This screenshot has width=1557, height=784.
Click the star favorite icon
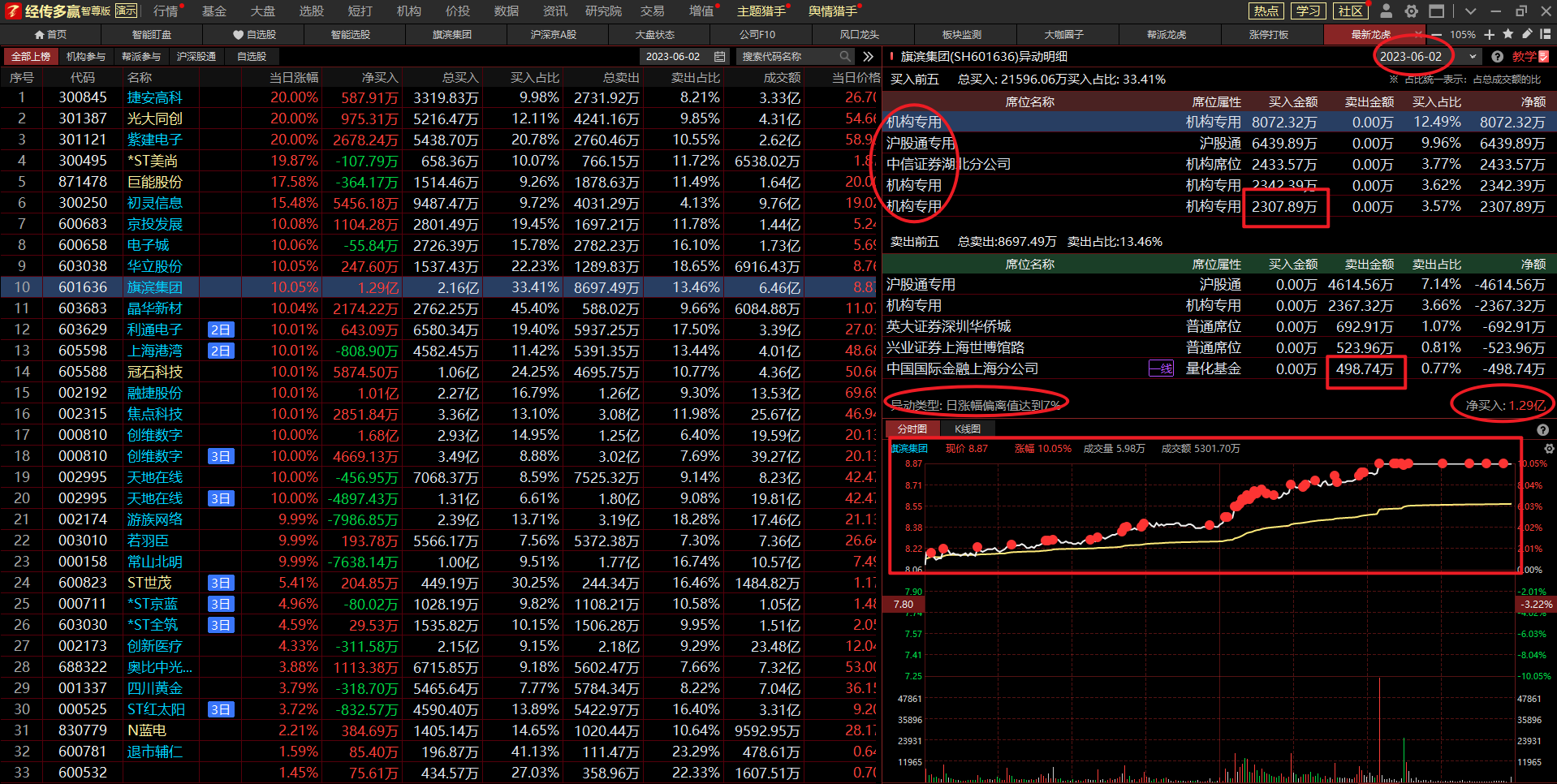(x=1507, y=34)
